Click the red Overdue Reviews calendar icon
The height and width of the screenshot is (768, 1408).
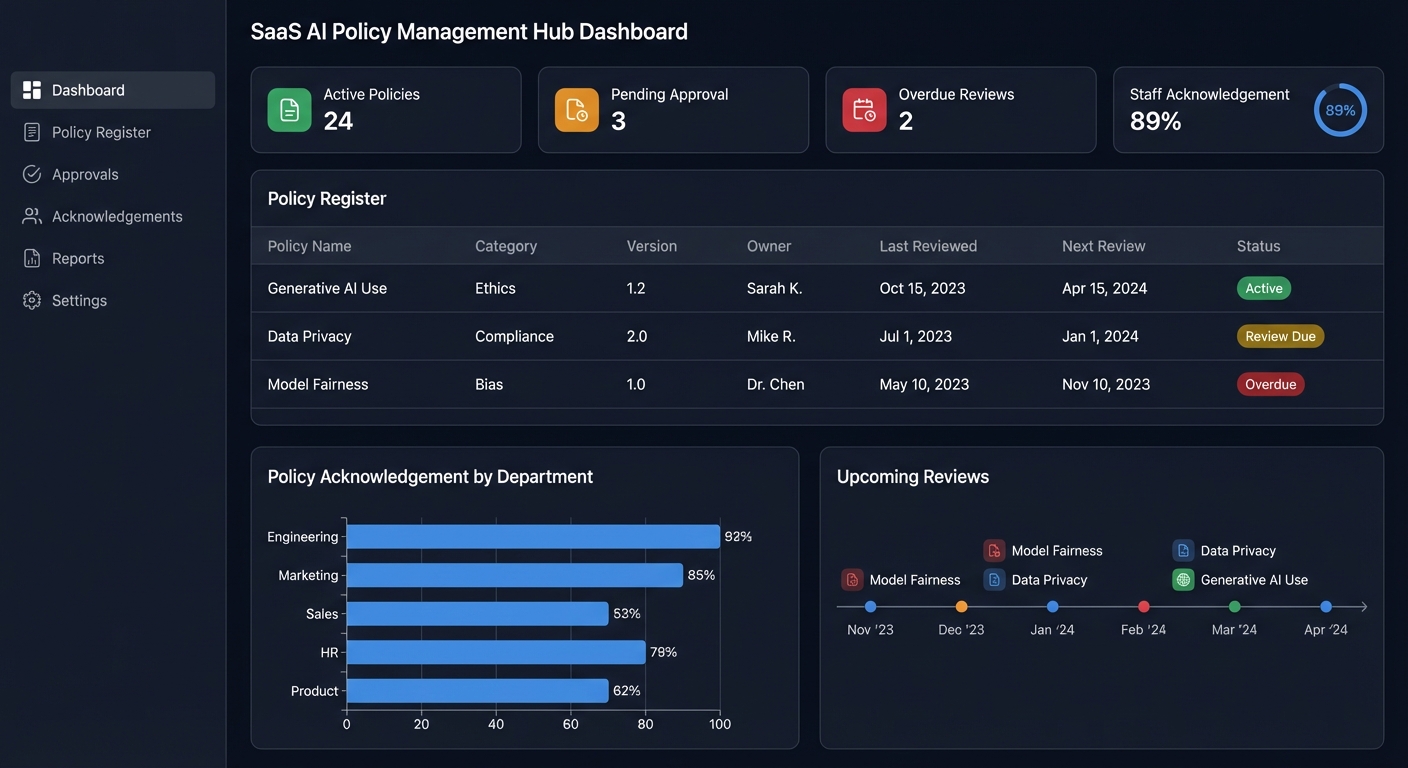coord(863,109)
